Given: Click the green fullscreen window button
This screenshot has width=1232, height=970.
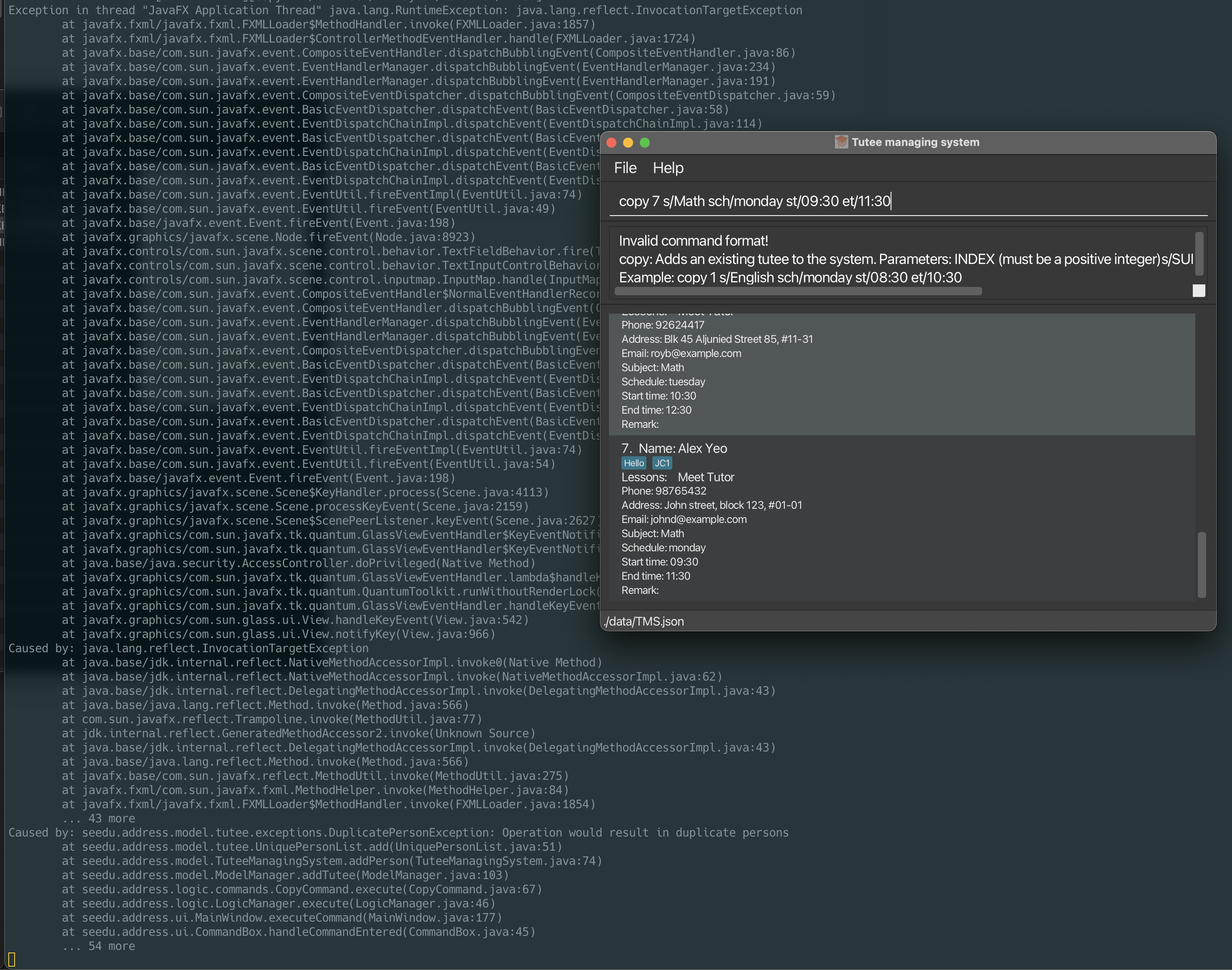Looking at the screenshot, I should click(645, 143).
